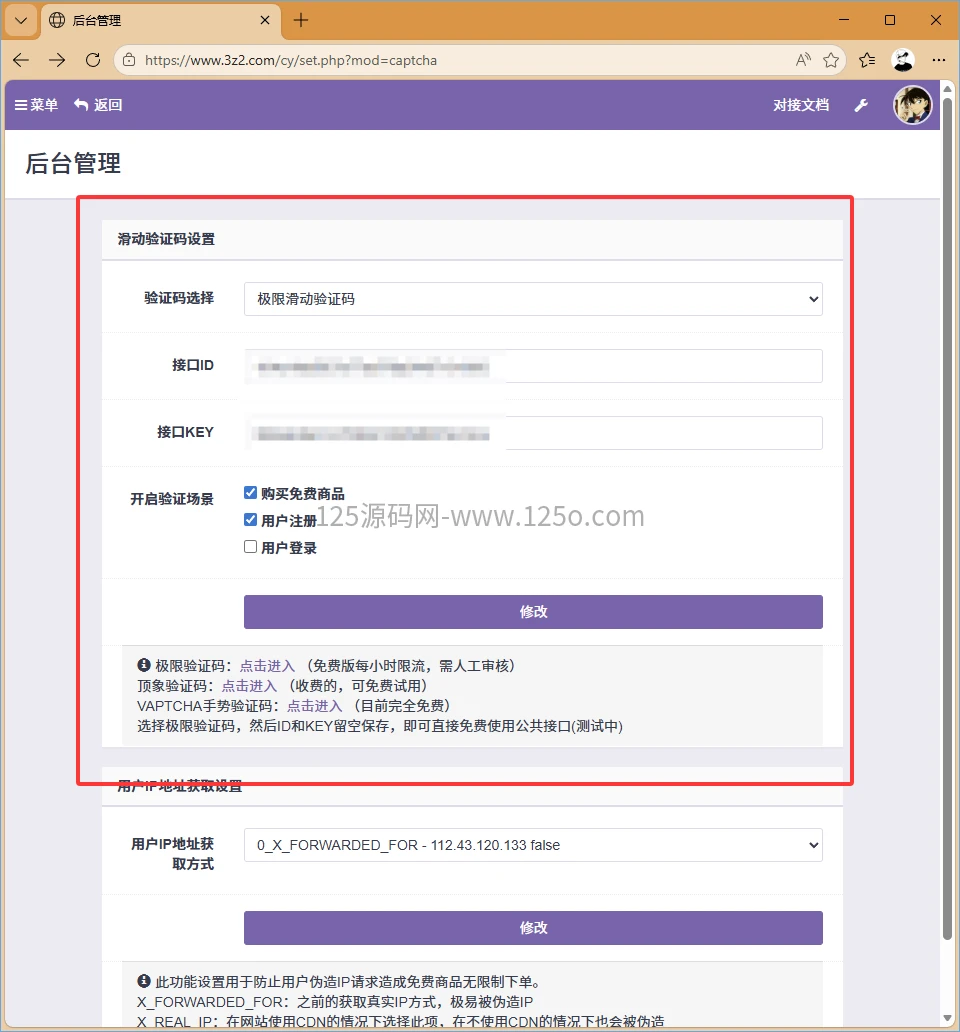Image resolution: width=960 pixels, height=1032 pixels.
Task: Close the 后台管理 tab
Action: pyautogui.click(x=265, y=20)
